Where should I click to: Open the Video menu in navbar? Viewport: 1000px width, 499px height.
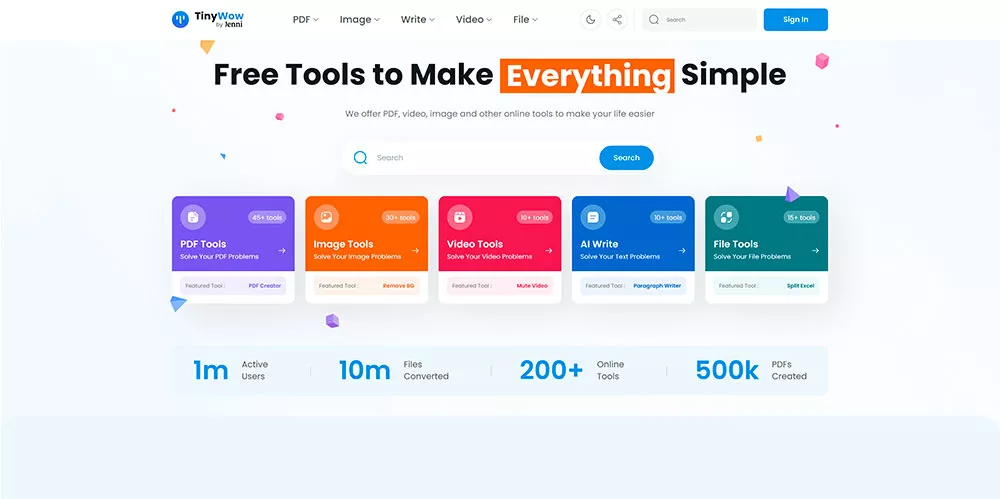(x=474, y=20)
